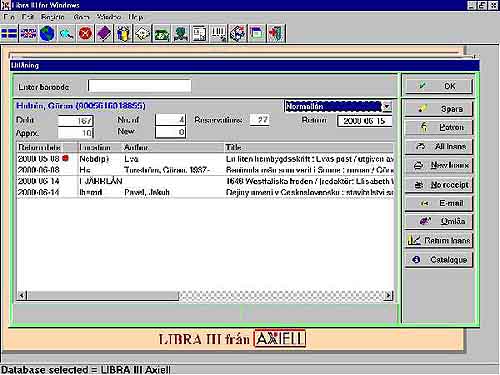This screenshot has height=375, width=500.
Task: Click the AXIELL logo in the background window
Action: pos(280,339)
